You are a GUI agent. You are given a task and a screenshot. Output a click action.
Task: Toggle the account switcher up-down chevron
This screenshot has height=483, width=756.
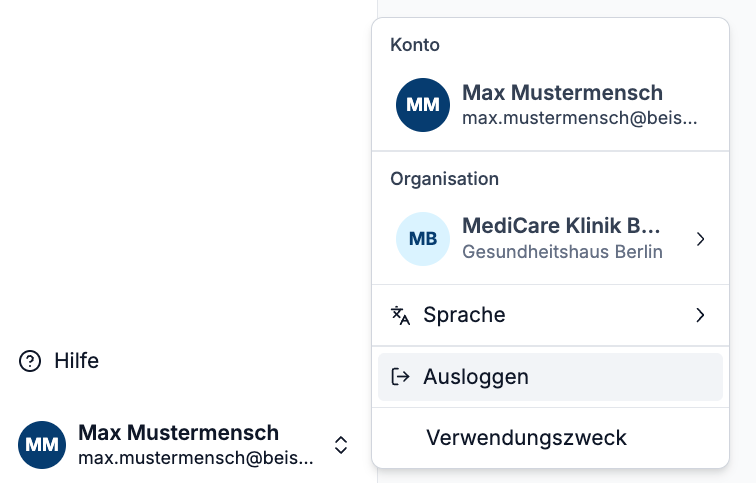[341, 445]
